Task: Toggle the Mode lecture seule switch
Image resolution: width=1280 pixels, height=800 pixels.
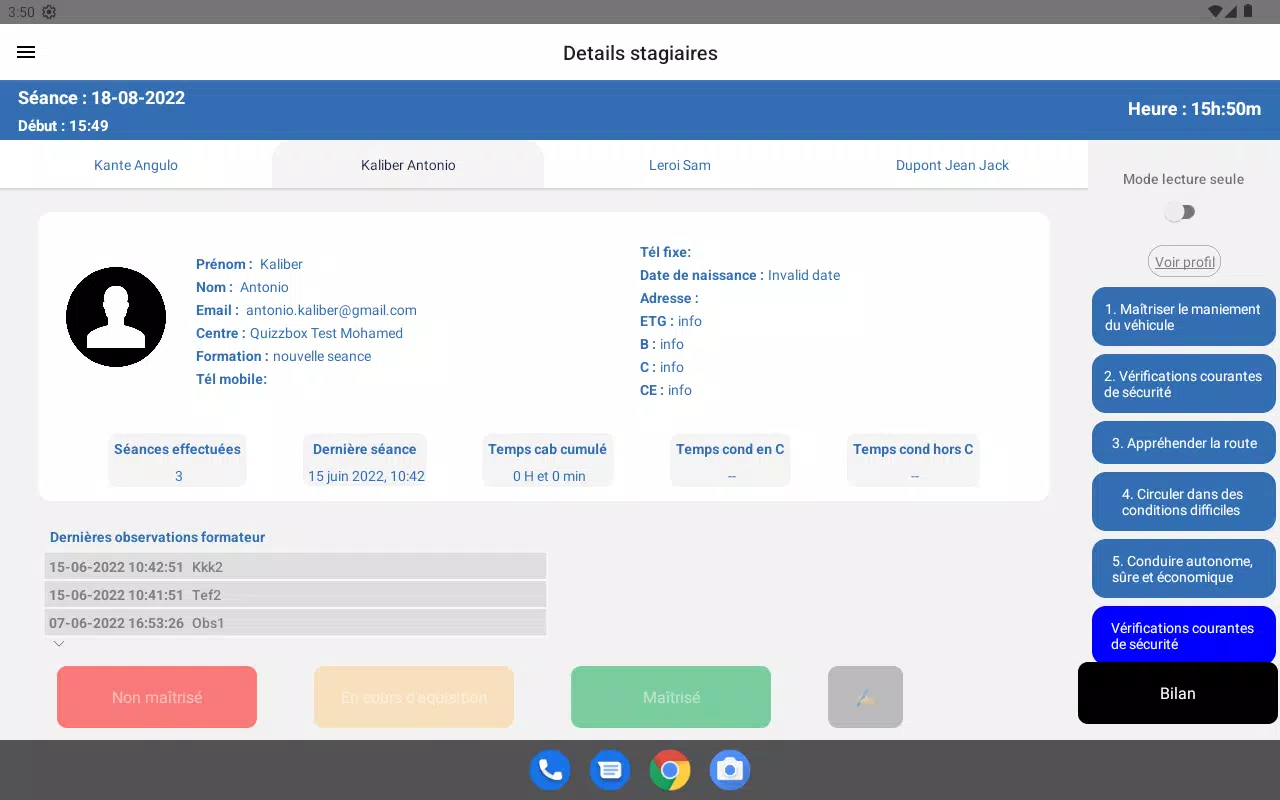Action: tap(1181, 212)
